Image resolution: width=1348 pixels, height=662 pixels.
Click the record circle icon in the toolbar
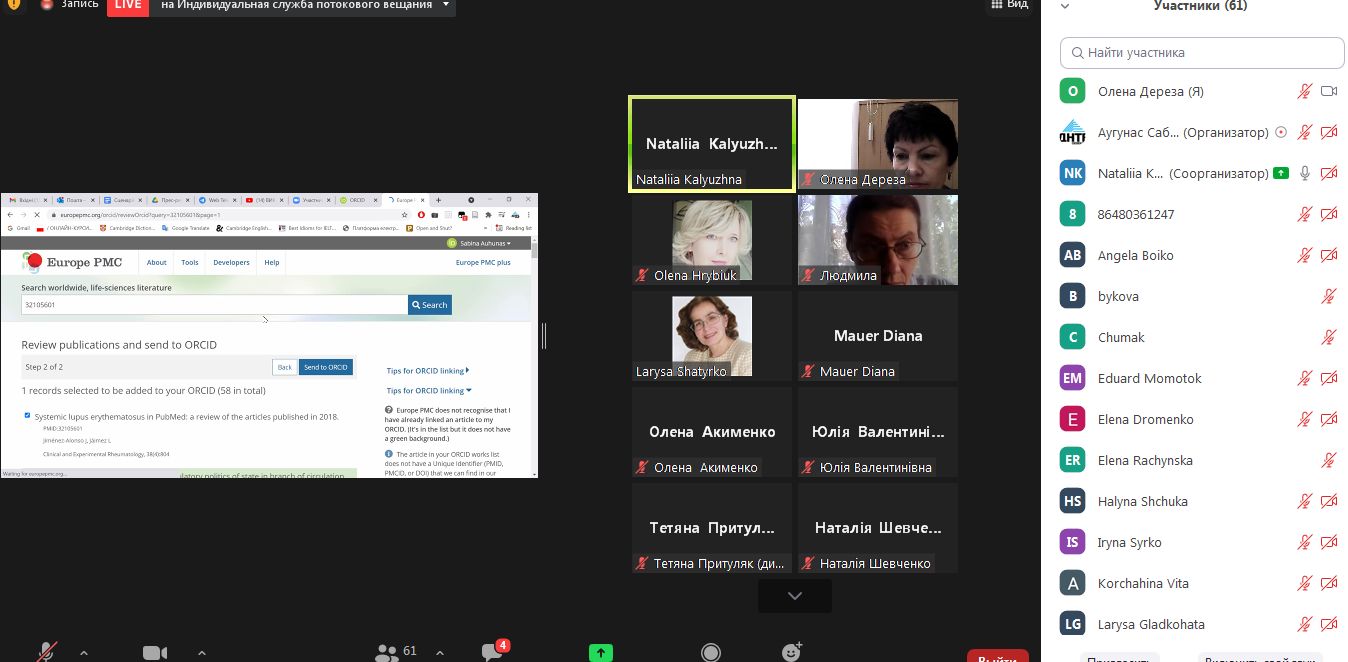710,651
